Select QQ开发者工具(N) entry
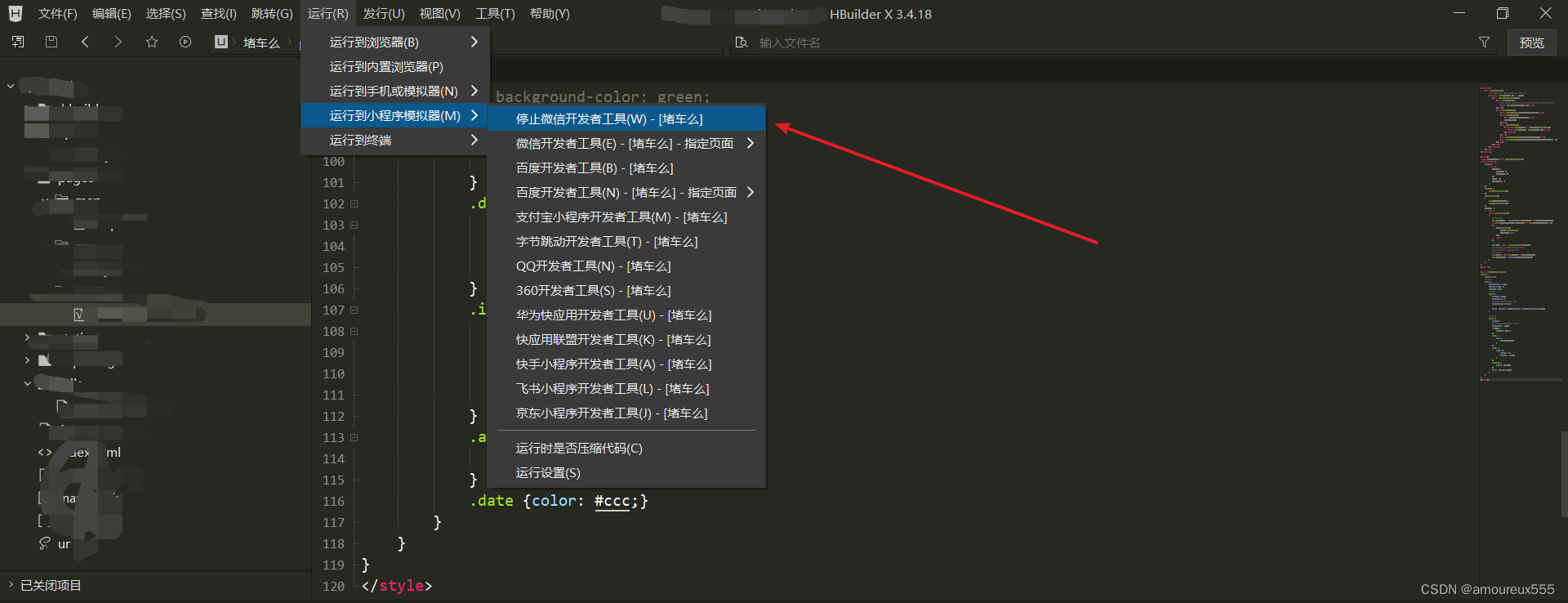This screenshot has width=1568, height=603. click(x=626, y=266)
